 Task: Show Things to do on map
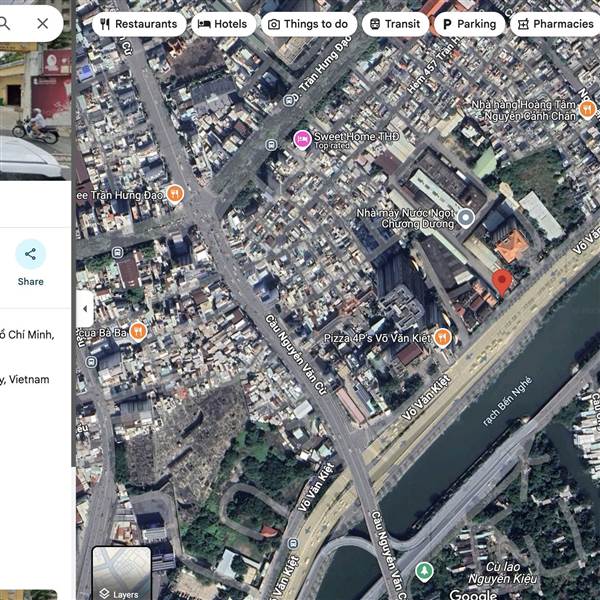pyautogui.click(x=309, y=24)
